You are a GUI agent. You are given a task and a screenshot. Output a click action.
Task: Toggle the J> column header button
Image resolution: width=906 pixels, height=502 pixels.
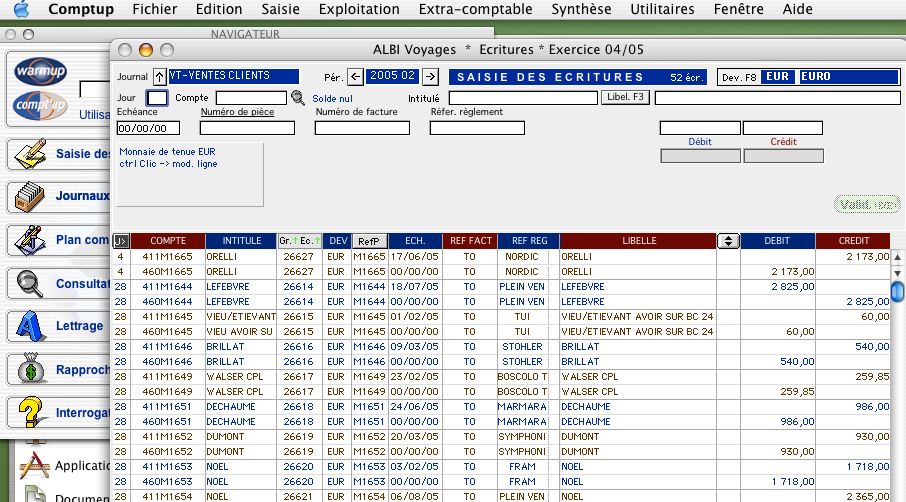[x=121, y=241]
